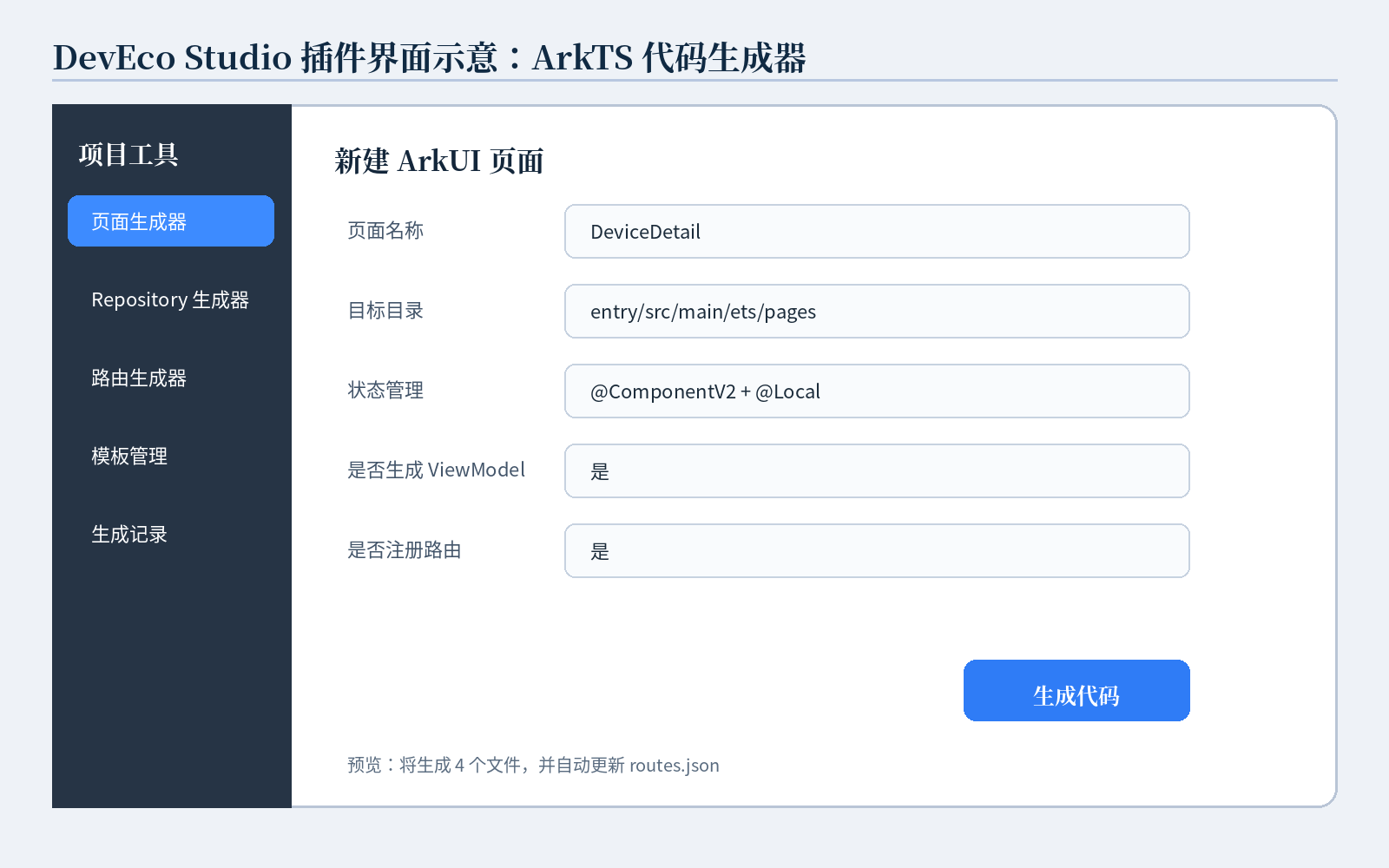Click the 是否注册路由 label

pos(405,550)
